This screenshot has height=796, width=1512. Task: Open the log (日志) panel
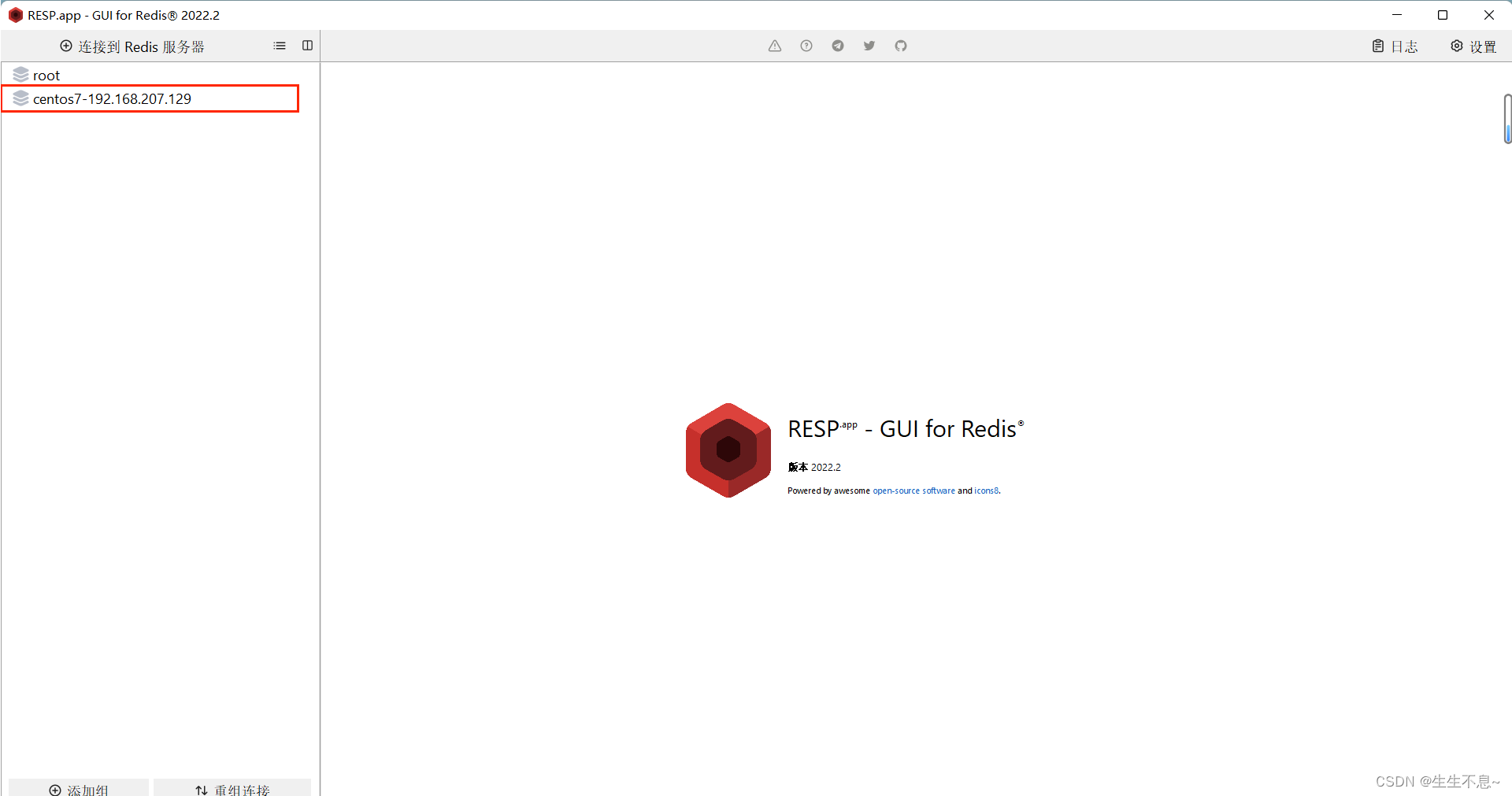[x=1395, y=46]
